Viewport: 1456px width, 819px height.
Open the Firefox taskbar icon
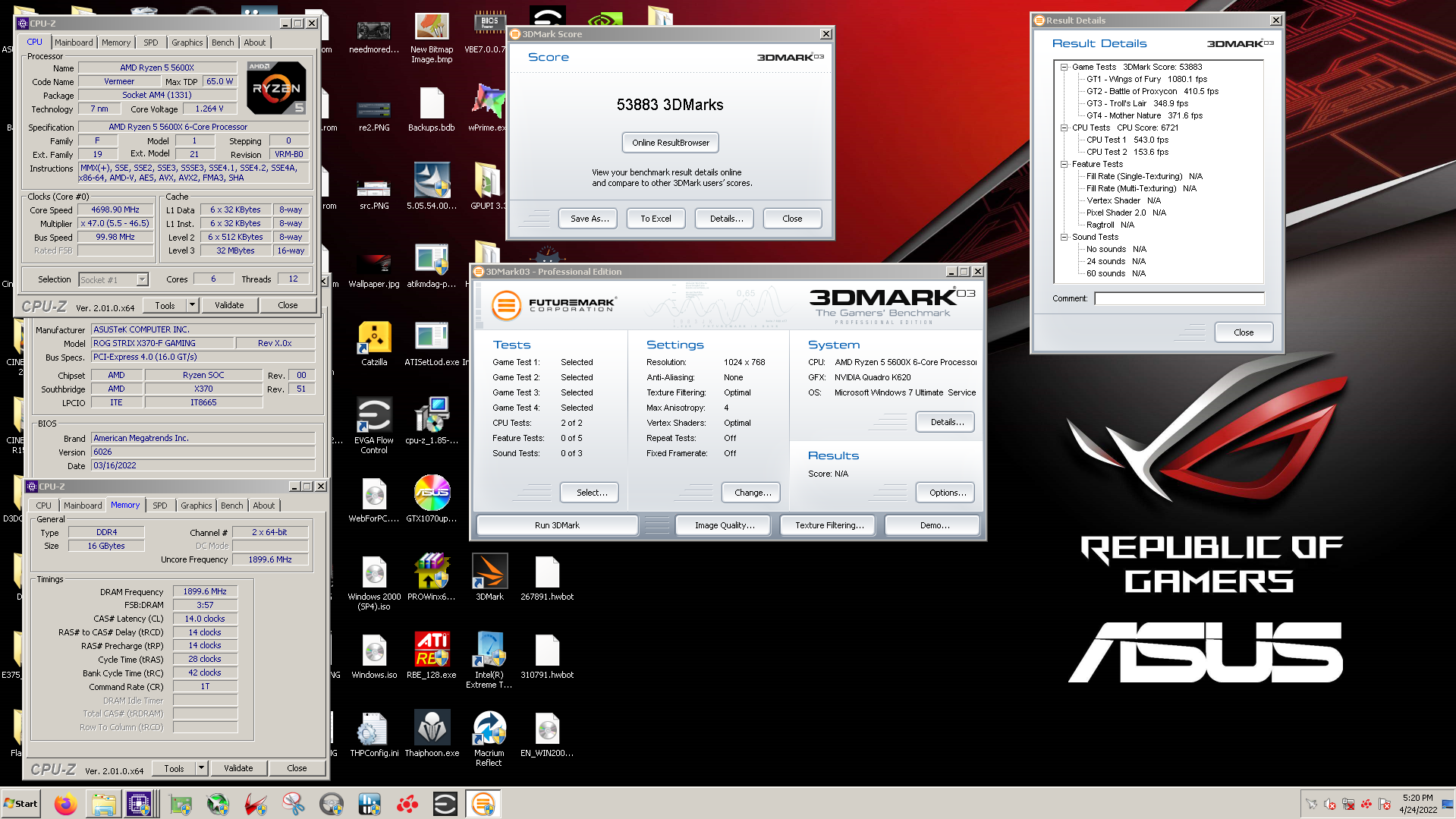coord(65,804)
